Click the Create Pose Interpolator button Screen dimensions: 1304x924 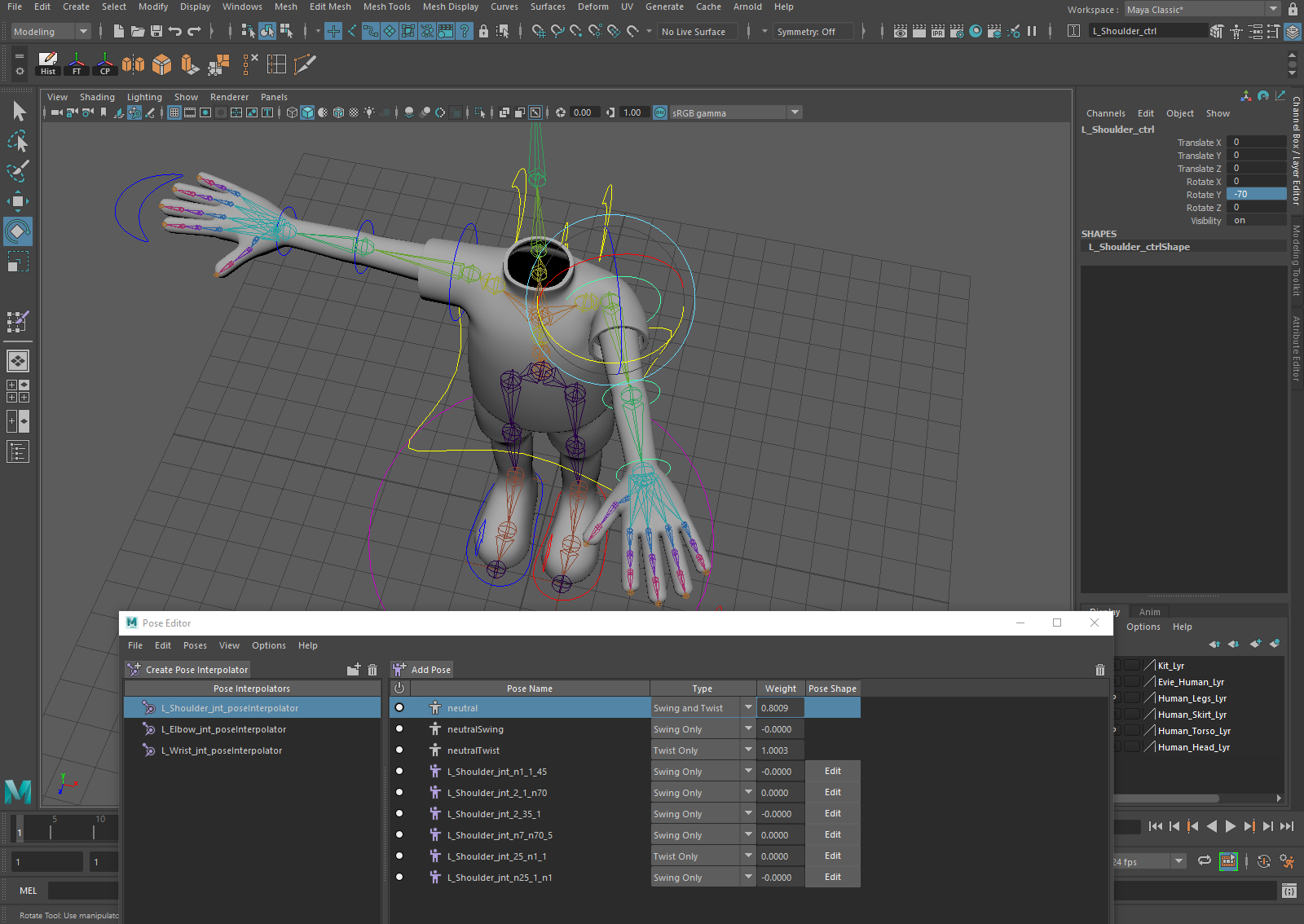(187, 669)
